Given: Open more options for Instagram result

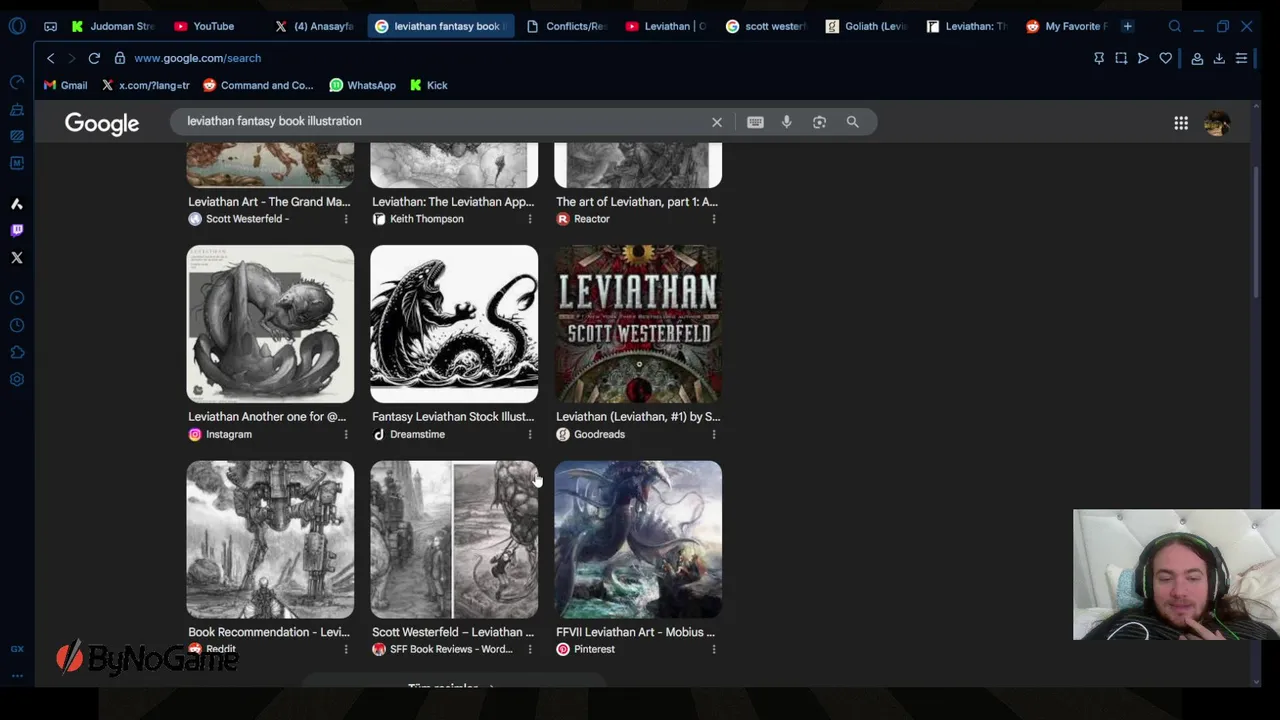Looking at the screenshot, I should tap(346, 434).
